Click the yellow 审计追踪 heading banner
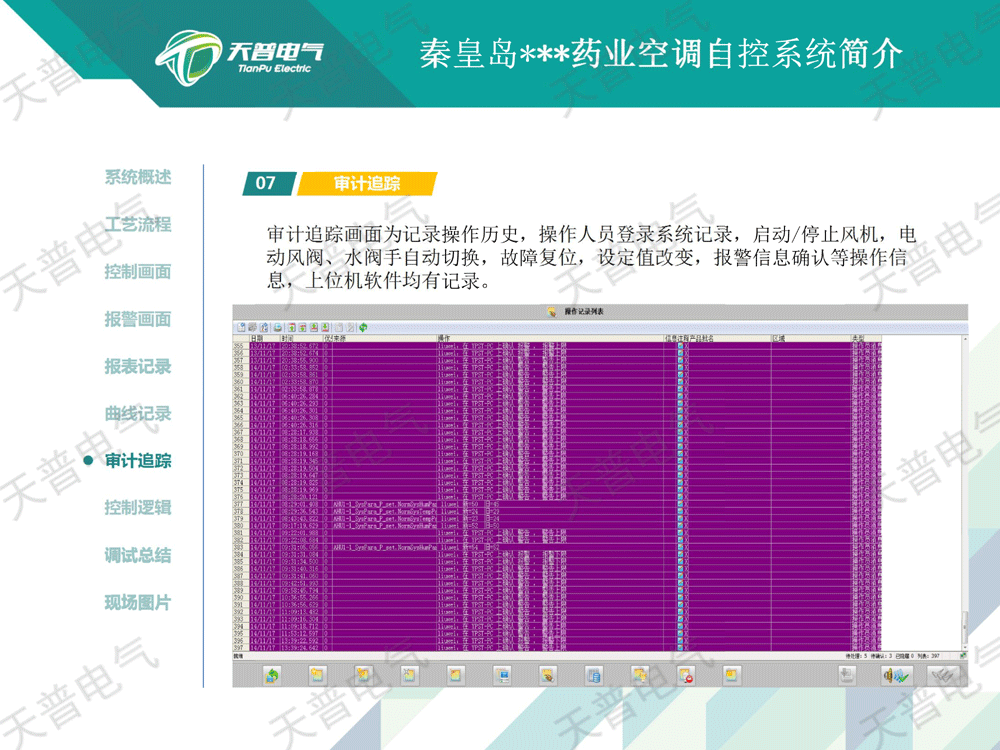The image size is (1000, 750). tap(367, 184)
